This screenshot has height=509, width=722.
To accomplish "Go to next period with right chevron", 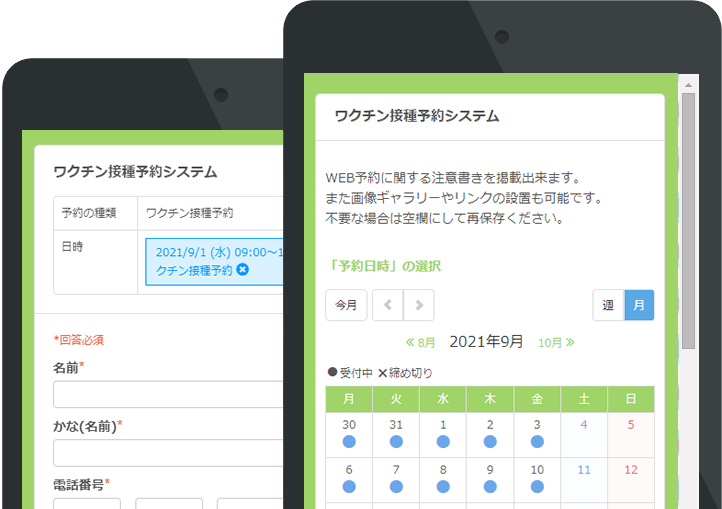I will [x=419, y=305].
